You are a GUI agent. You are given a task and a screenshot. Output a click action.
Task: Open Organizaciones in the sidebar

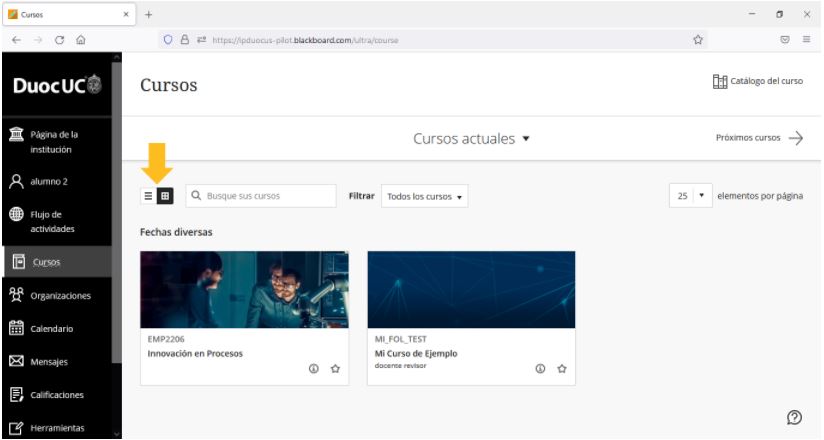(x=57, y=295)
